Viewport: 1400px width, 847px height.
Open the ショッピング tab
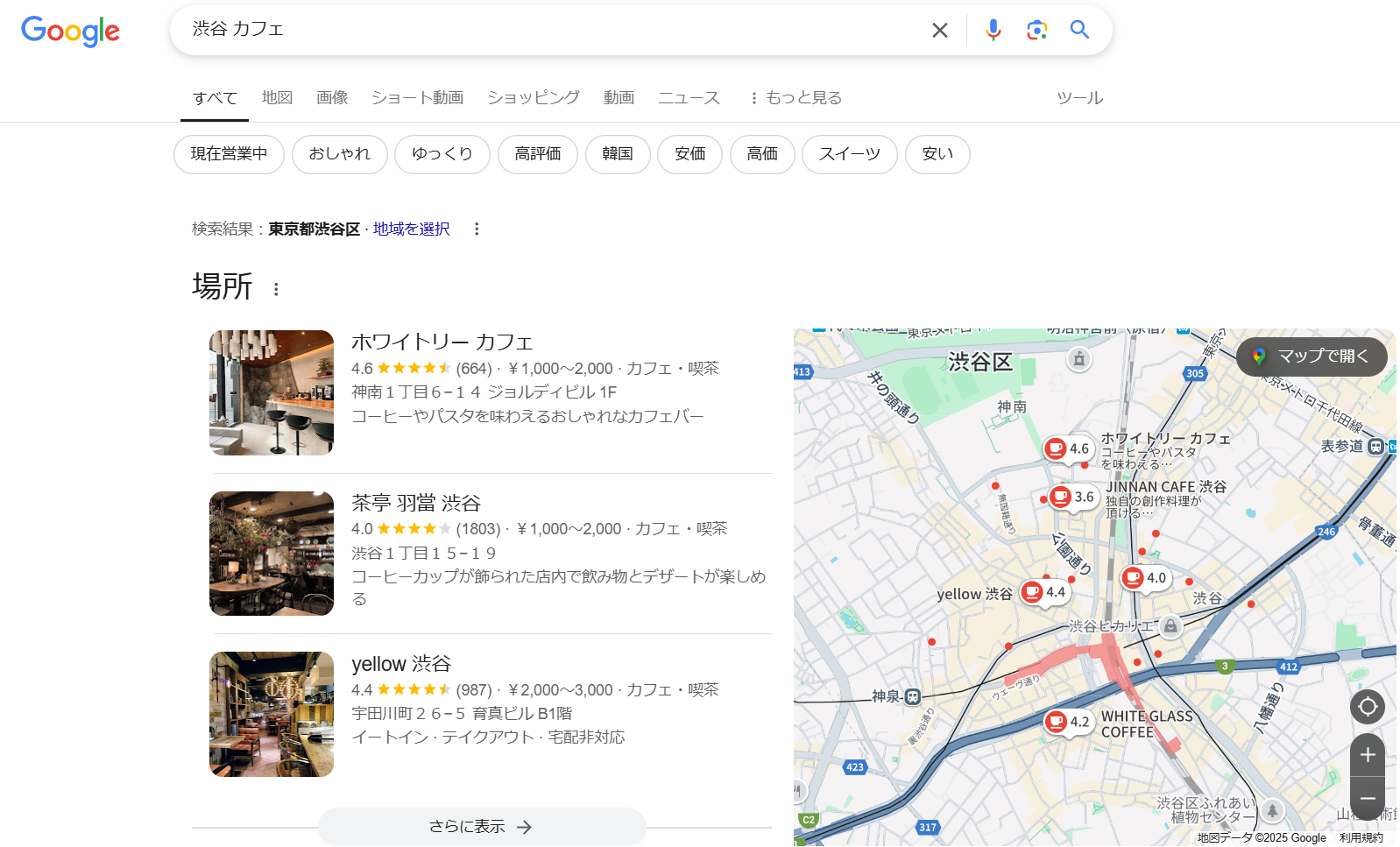pos(534,98)
